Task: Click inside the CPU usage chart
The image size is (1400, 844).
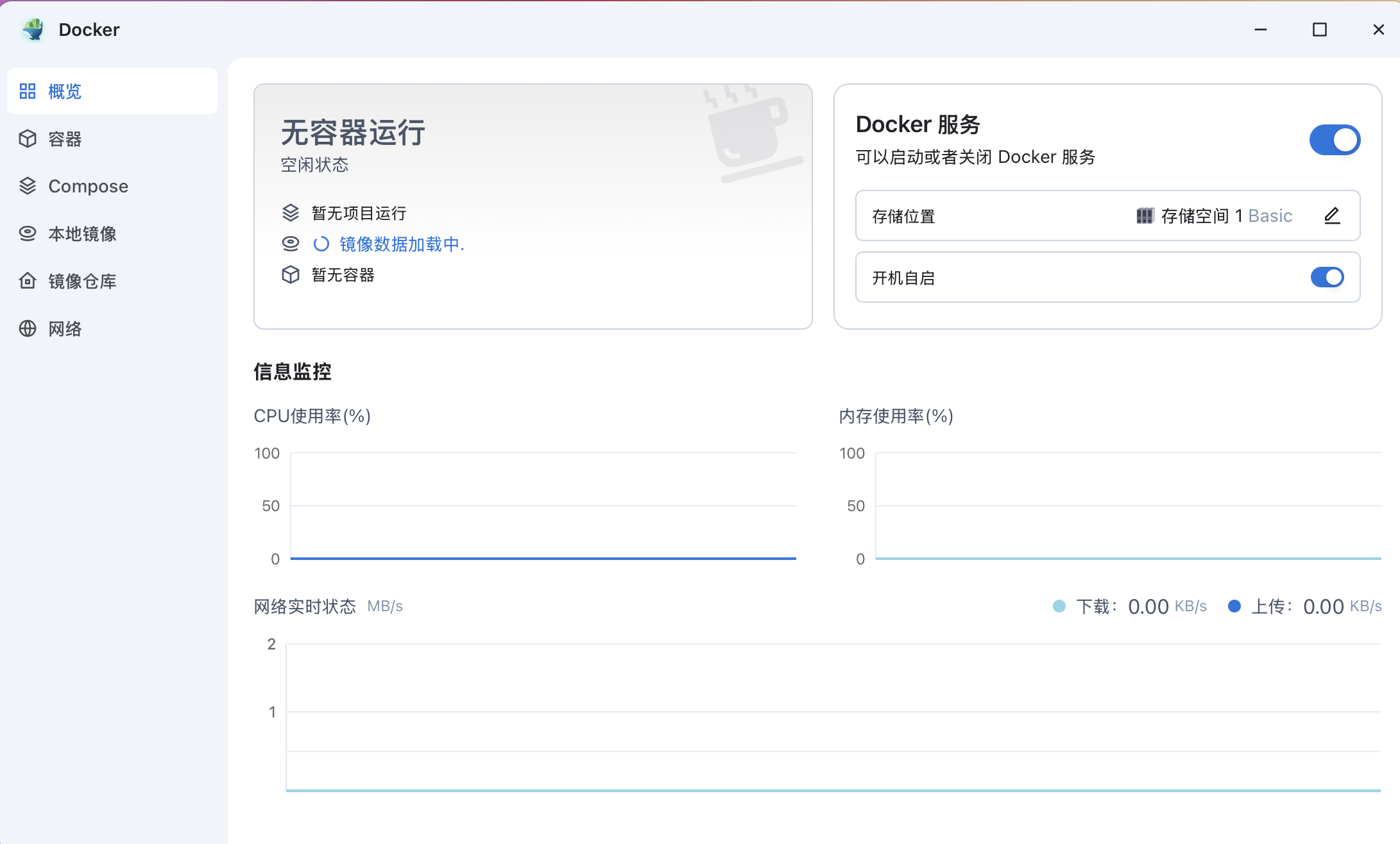Action: tap(543, 505)
